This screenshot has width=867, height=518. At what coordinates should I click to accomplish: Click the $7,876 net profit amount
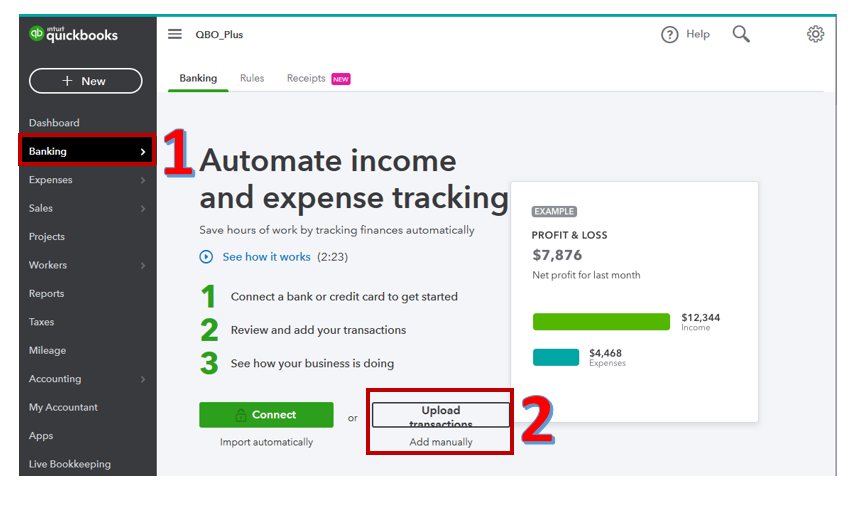click(557, 255)
